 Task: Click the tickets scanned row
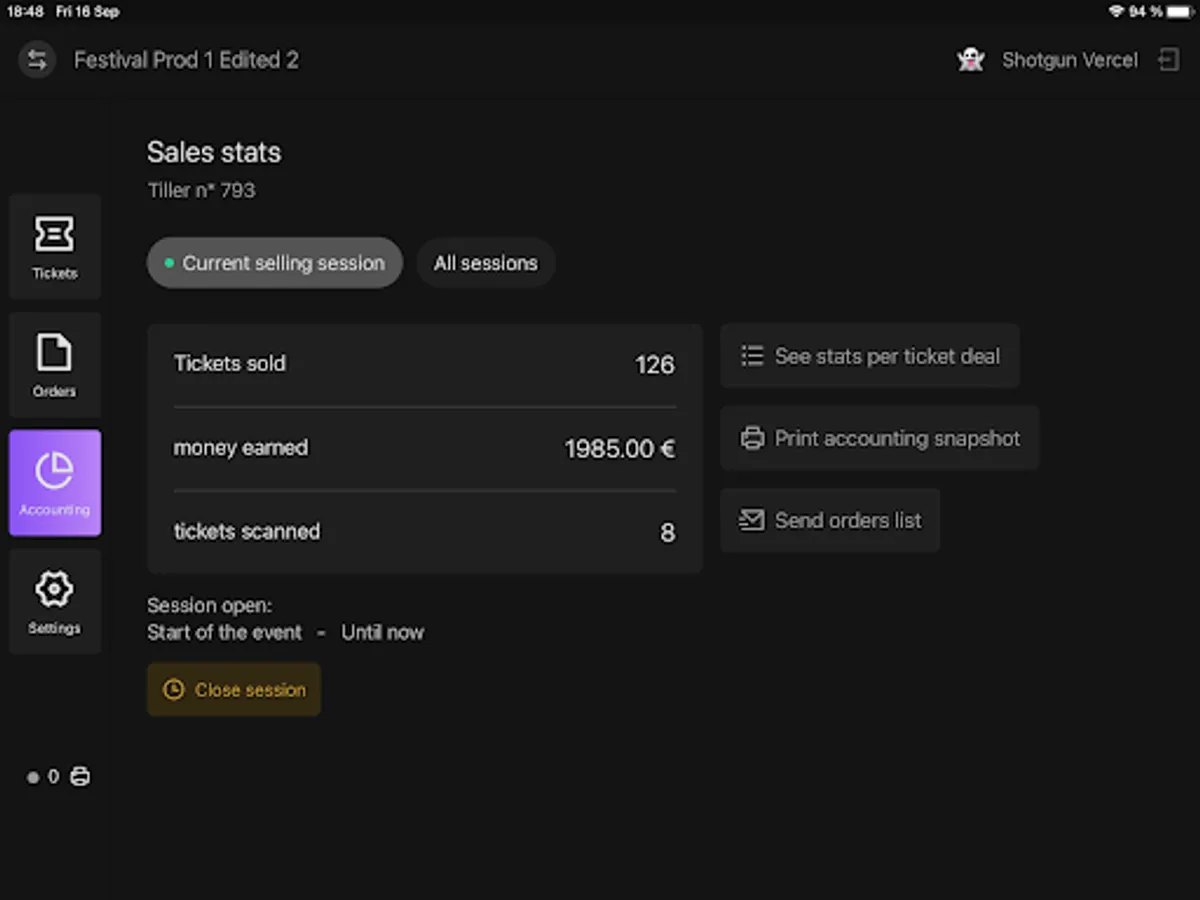pos(424,532)
